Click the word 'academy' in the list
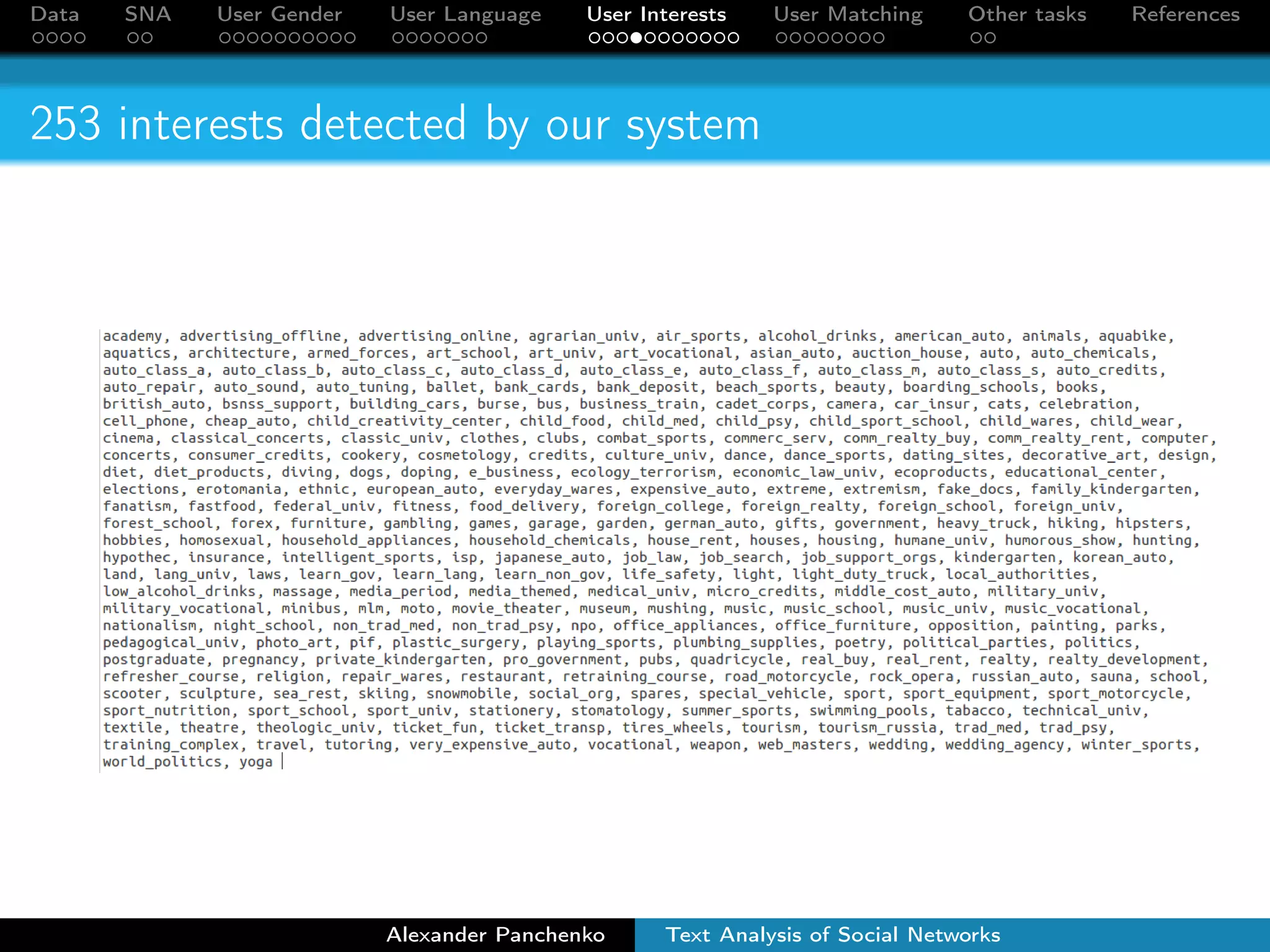This screenshot has width=1270, height=952. coord(132,337)
